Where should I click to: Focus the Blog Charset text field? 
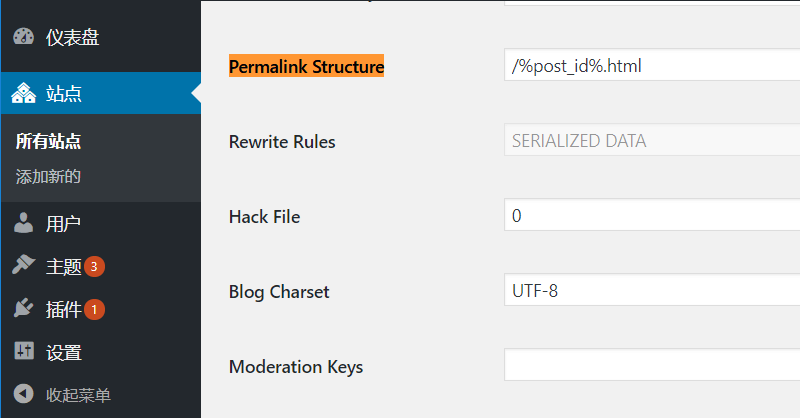click(x=652, y=291)
